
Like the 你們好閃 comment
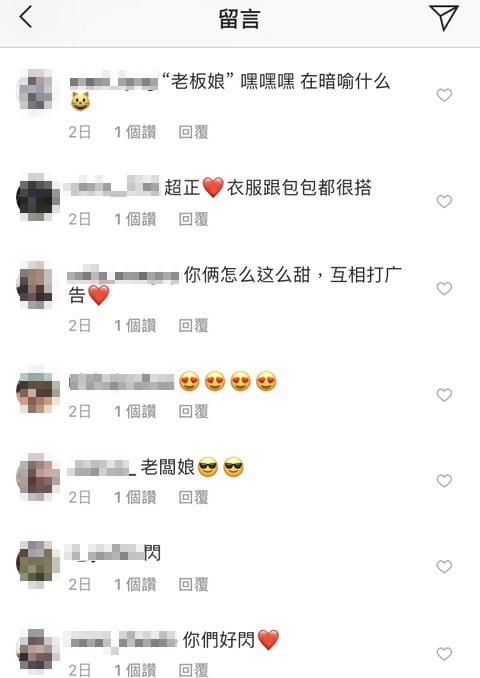[x=444, y=654]
